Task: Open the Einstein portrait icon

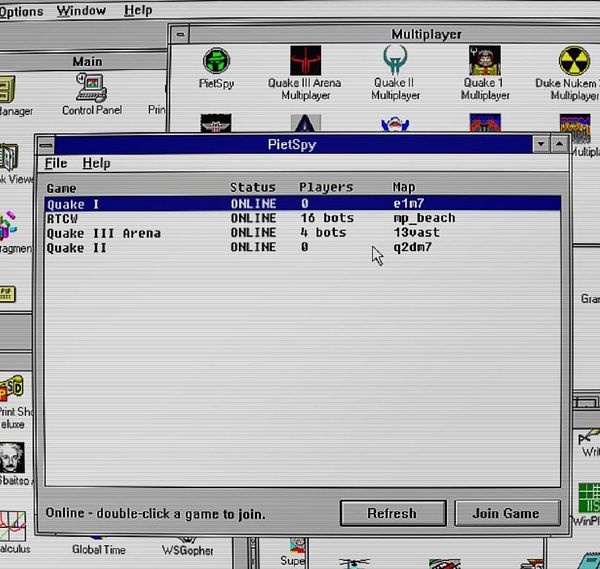Action: (11, 458)
